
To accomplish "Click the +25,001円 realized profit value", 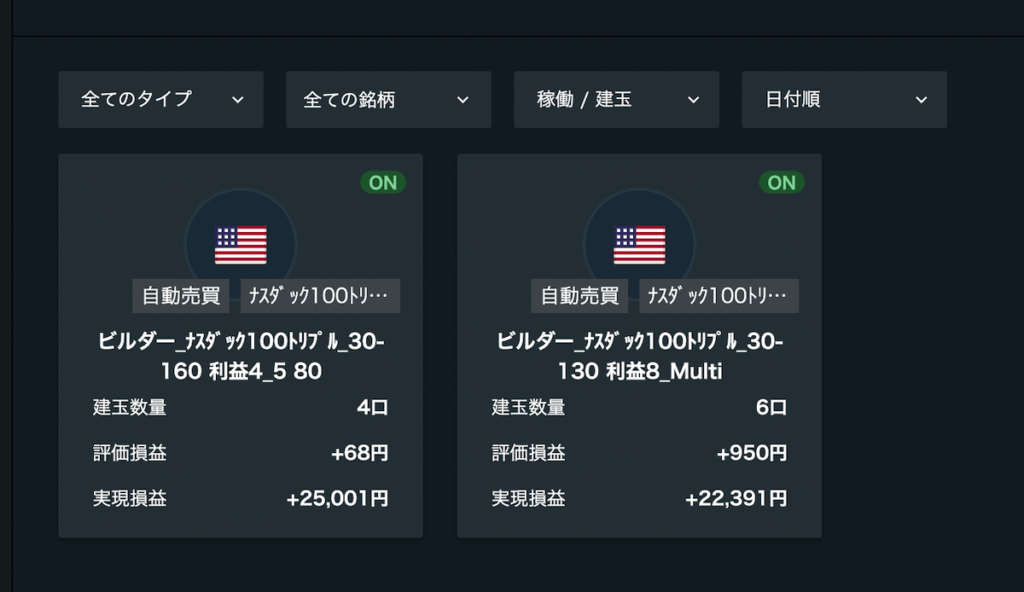I will [x=337, y=498].
